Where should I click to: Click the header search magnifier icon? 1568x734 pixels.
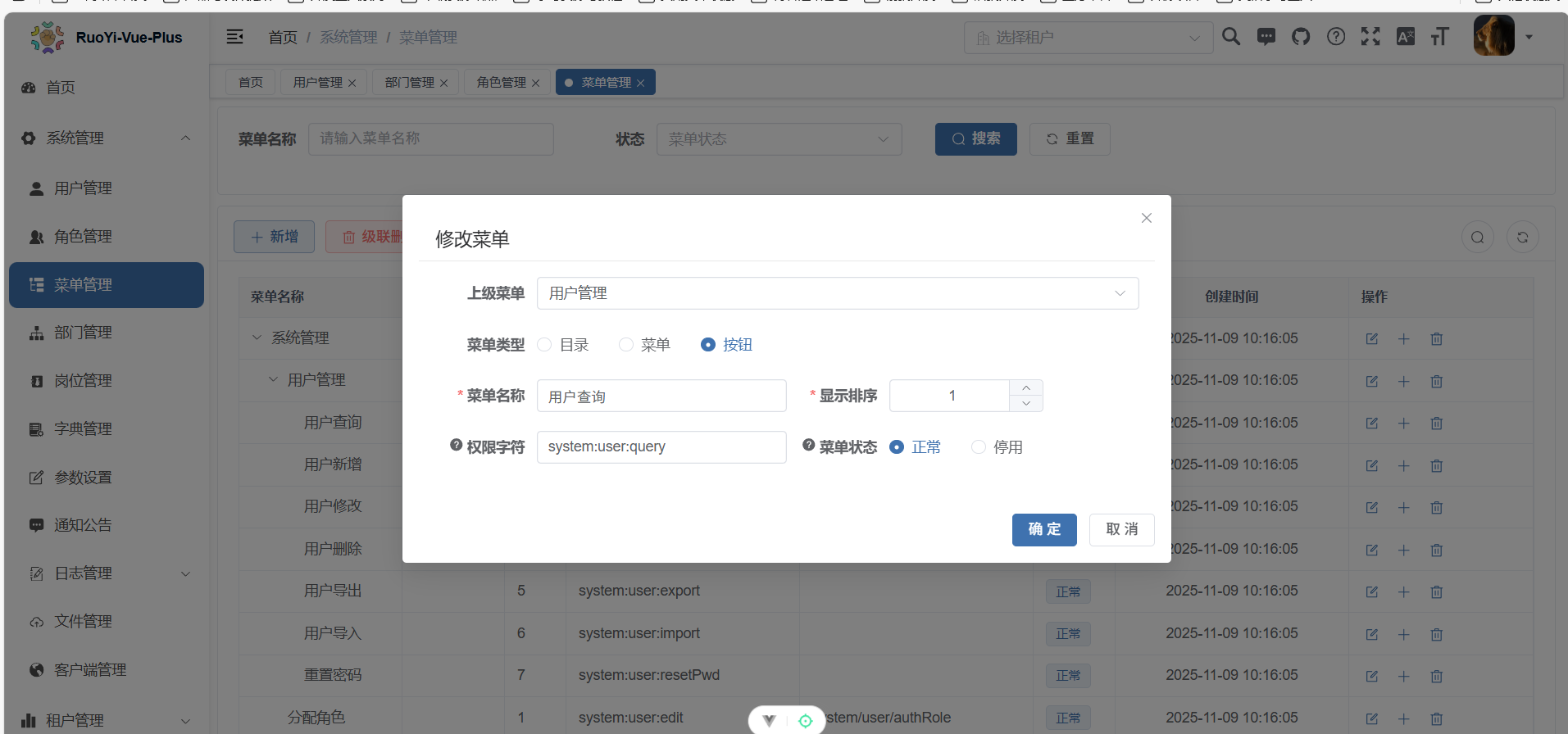coord(1231,37)
